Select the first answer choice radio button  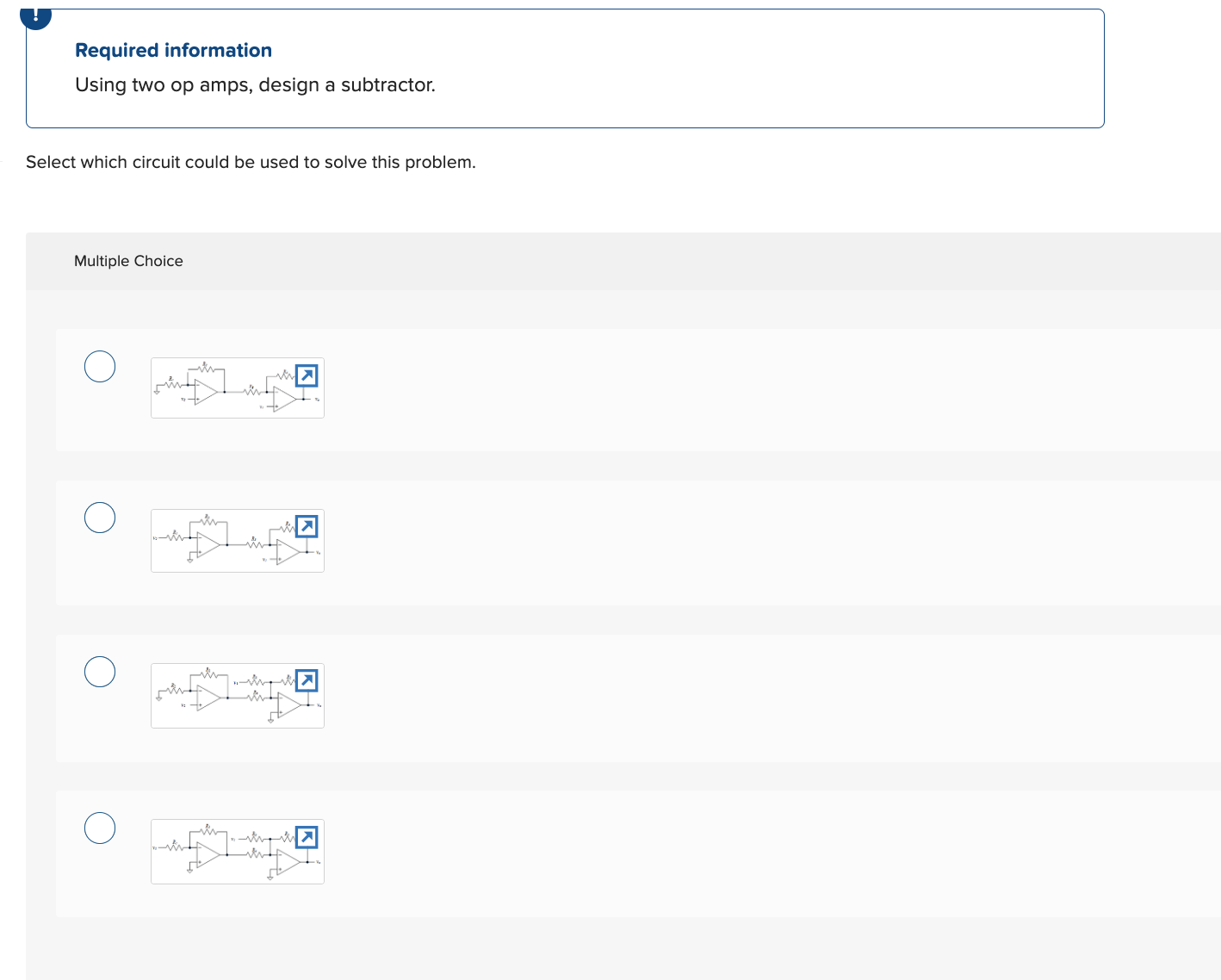pos(99,366)
